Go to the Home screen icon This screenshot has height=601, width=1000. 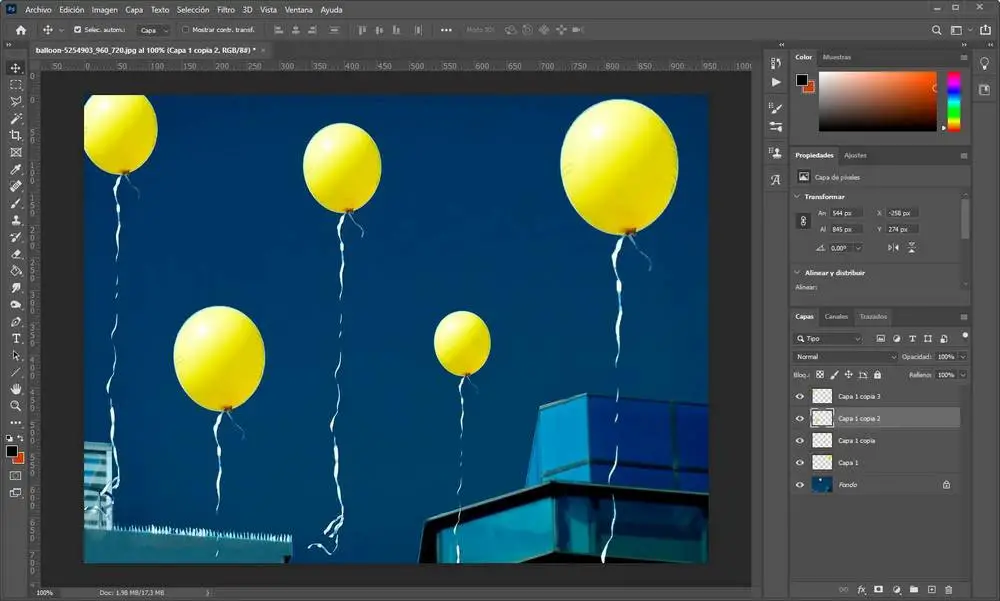click(20, 30)
